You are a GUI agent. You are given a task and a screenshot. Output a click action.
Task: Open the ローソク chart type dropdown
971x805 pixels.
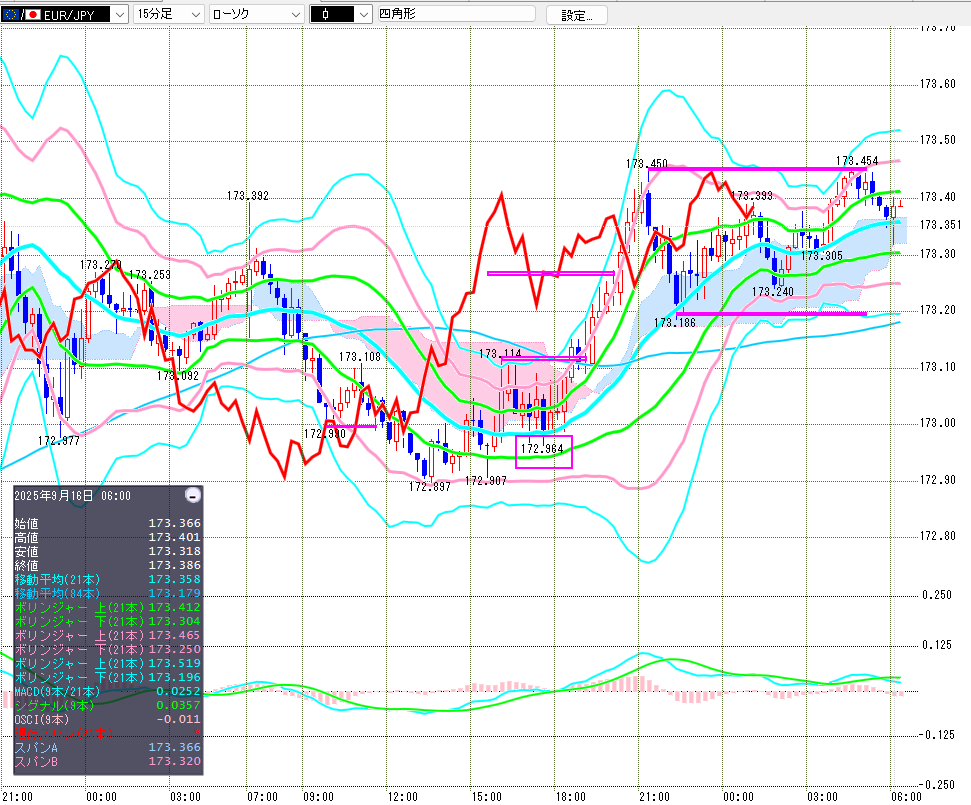pos(256,14)
